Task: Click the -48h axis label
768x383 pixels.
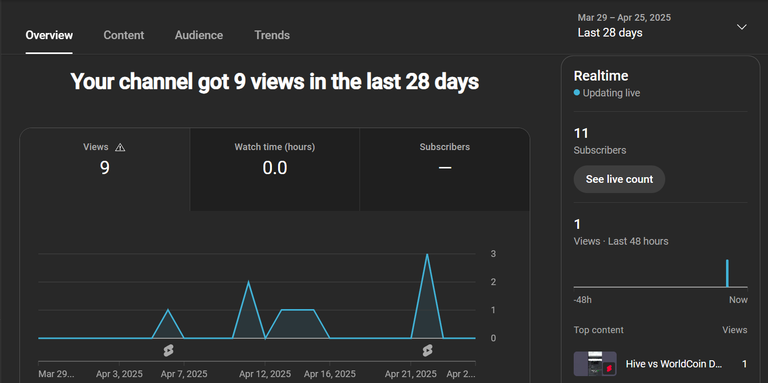Action: pyautogui.click(x=582, y=300)
